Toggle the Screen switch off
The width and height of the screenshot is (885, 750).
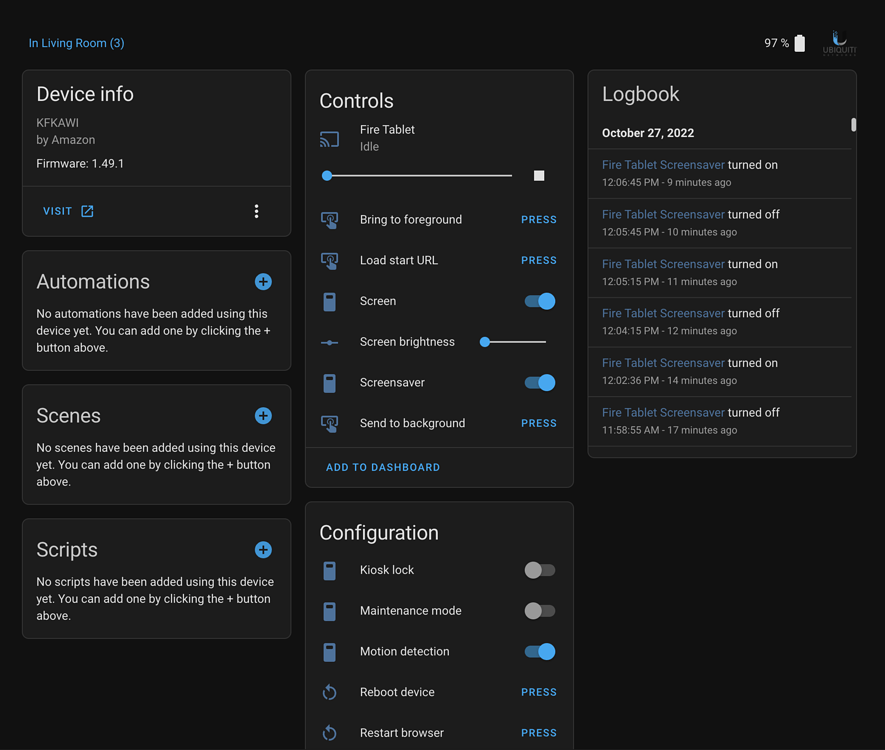click(x=539, y=301)
